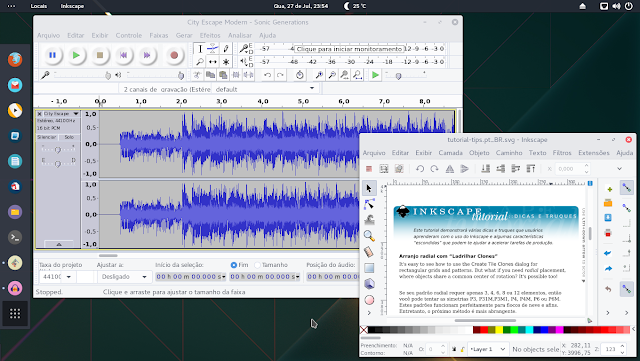
Task: Expand Inkscape's top toolbar overflow chevron
Action: (x=619, y=169)
